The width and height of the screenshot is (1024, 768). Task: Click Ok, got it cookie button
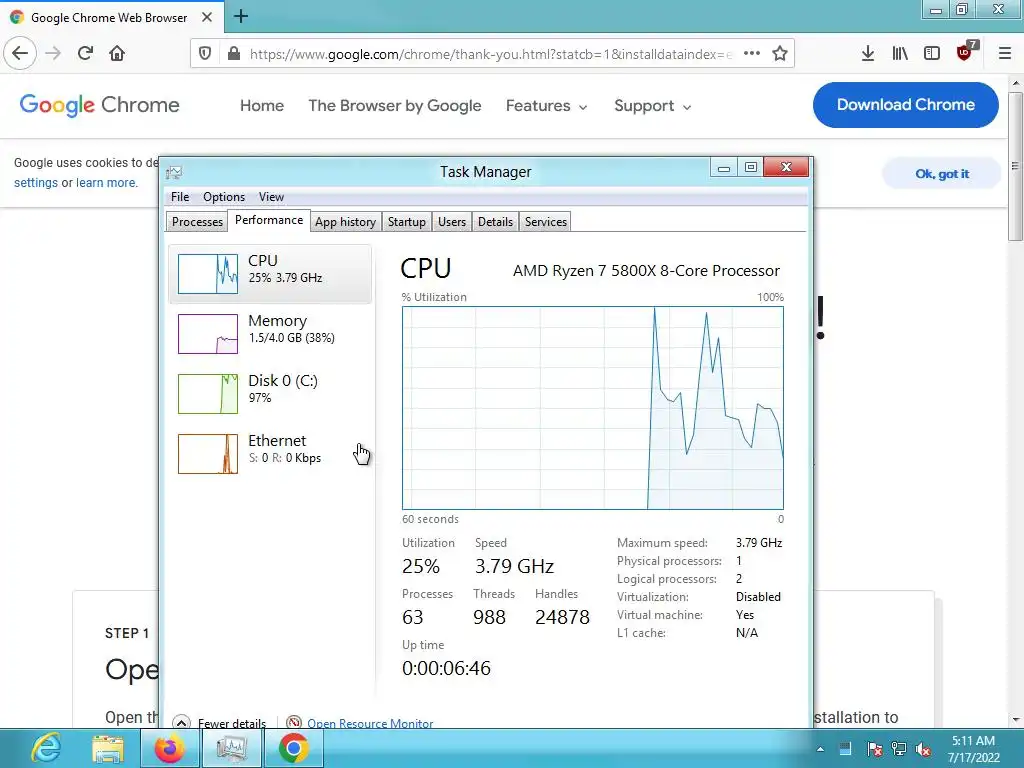click(941, 174)
